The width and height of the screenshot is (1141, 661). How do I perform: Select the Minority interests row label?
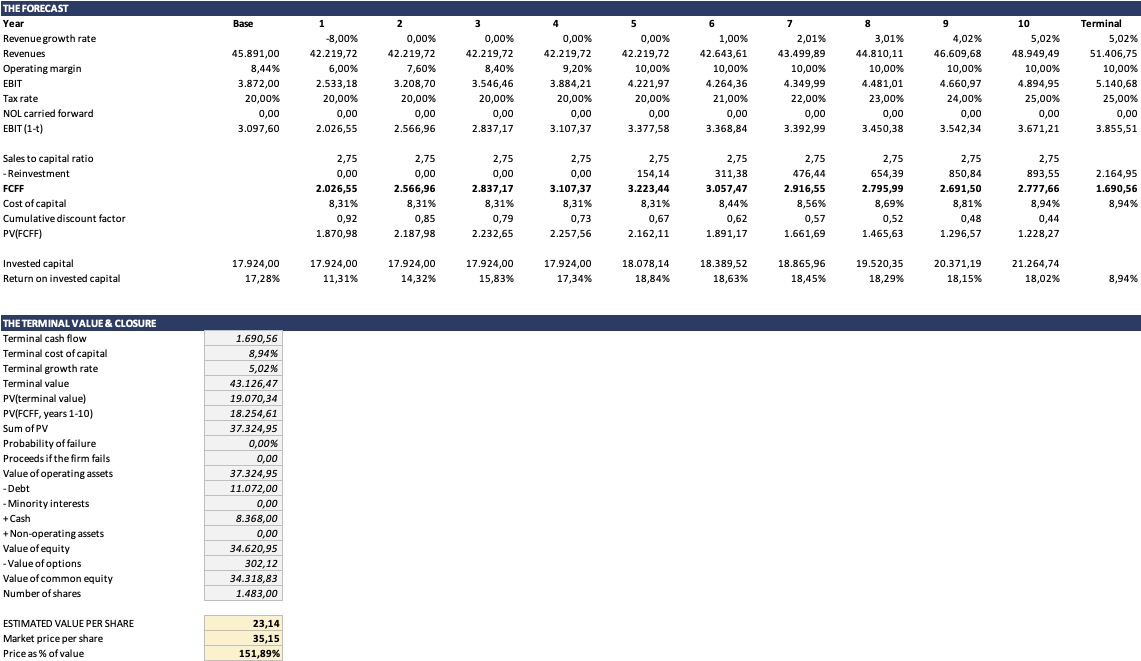[46, 504]
